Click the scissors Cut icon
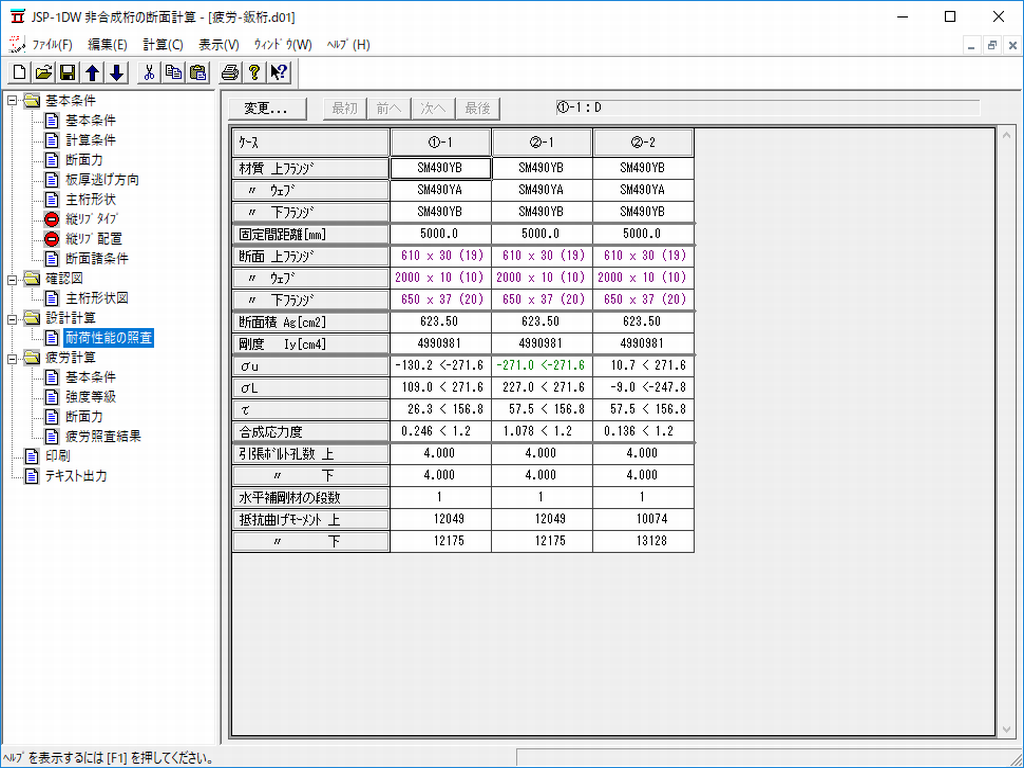Image resolution: width=1024 pixels, height=768 pixels. click(x=149, y=72)
